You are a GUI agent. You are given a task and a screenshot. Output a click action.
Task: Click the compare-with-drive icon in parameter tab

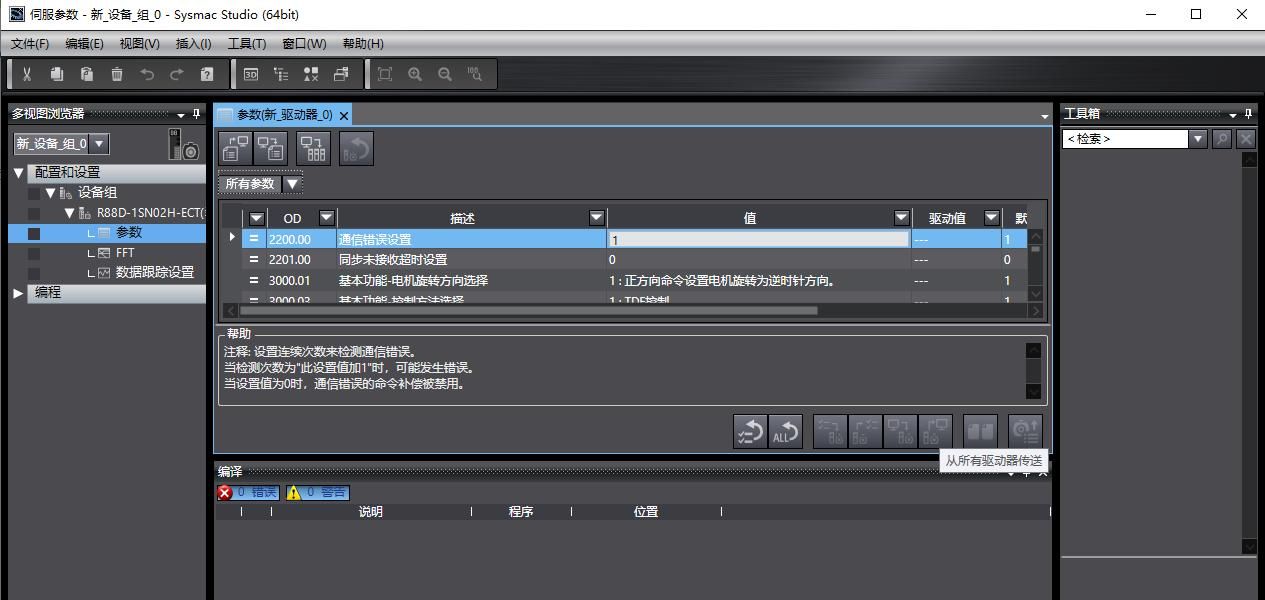[314, 149]
